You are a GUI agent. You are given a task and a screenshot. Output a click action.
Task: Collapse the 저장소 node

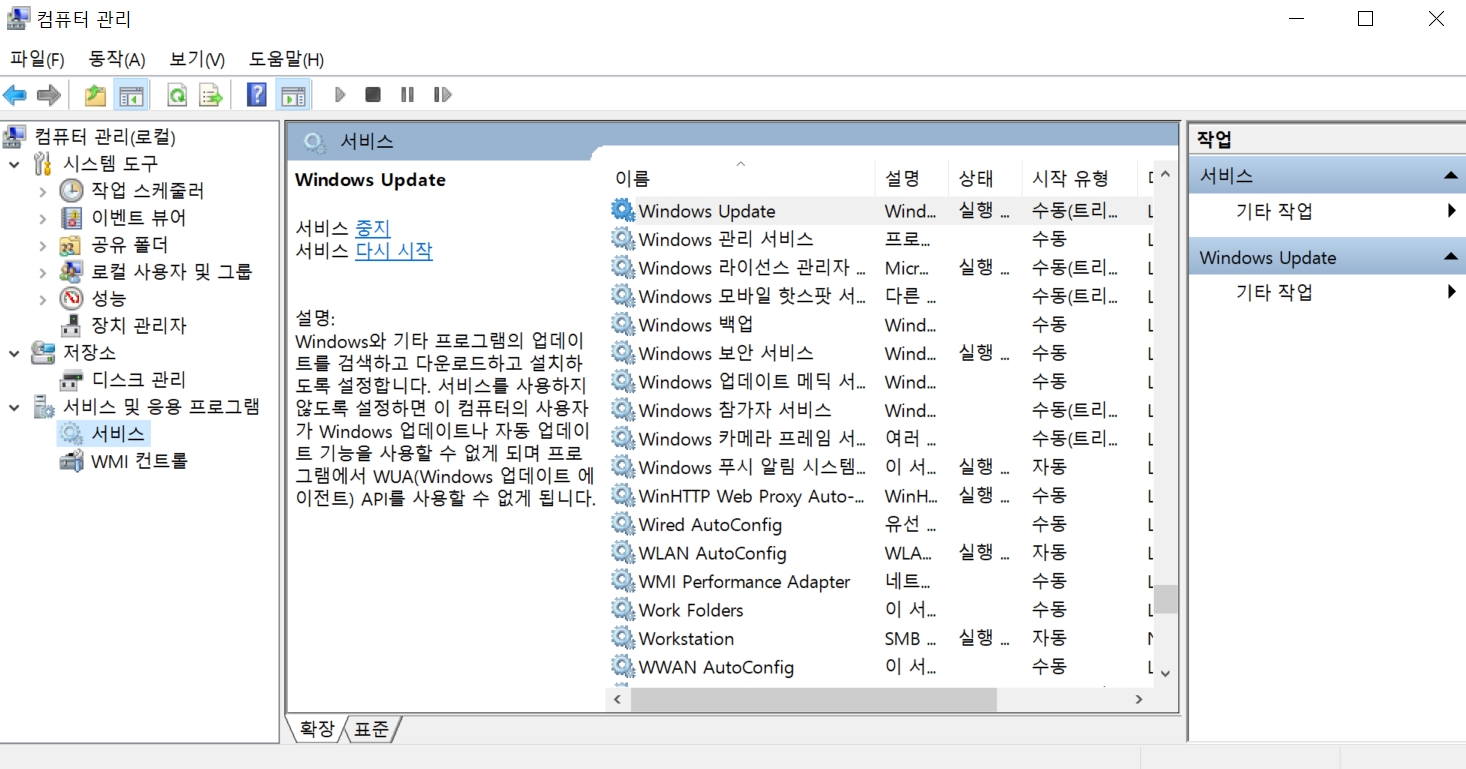tap(14, 352)
